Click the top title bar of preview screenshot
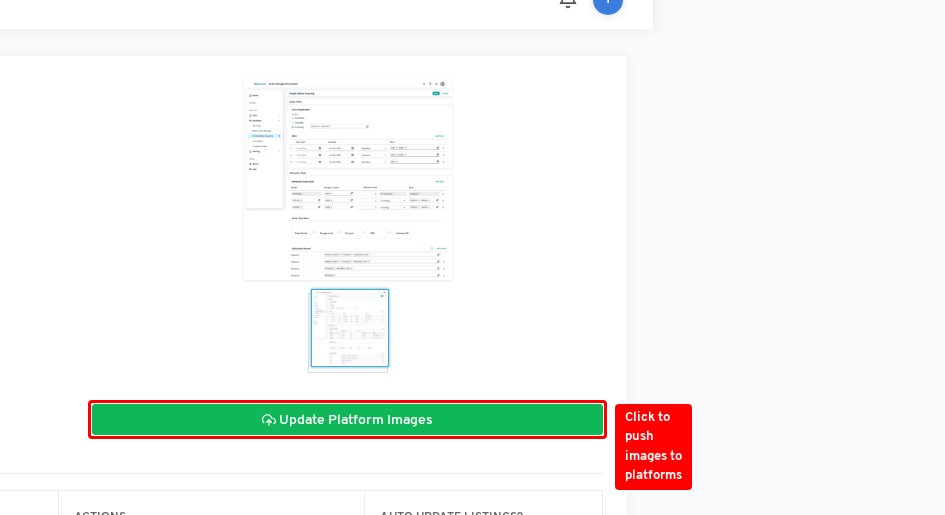The image size is (945, 515). (348, 84)
